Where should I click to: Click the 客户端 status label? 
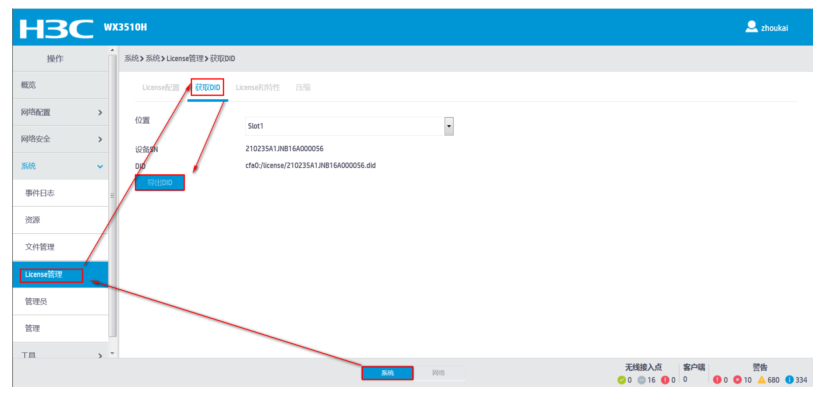click(694, 367)
